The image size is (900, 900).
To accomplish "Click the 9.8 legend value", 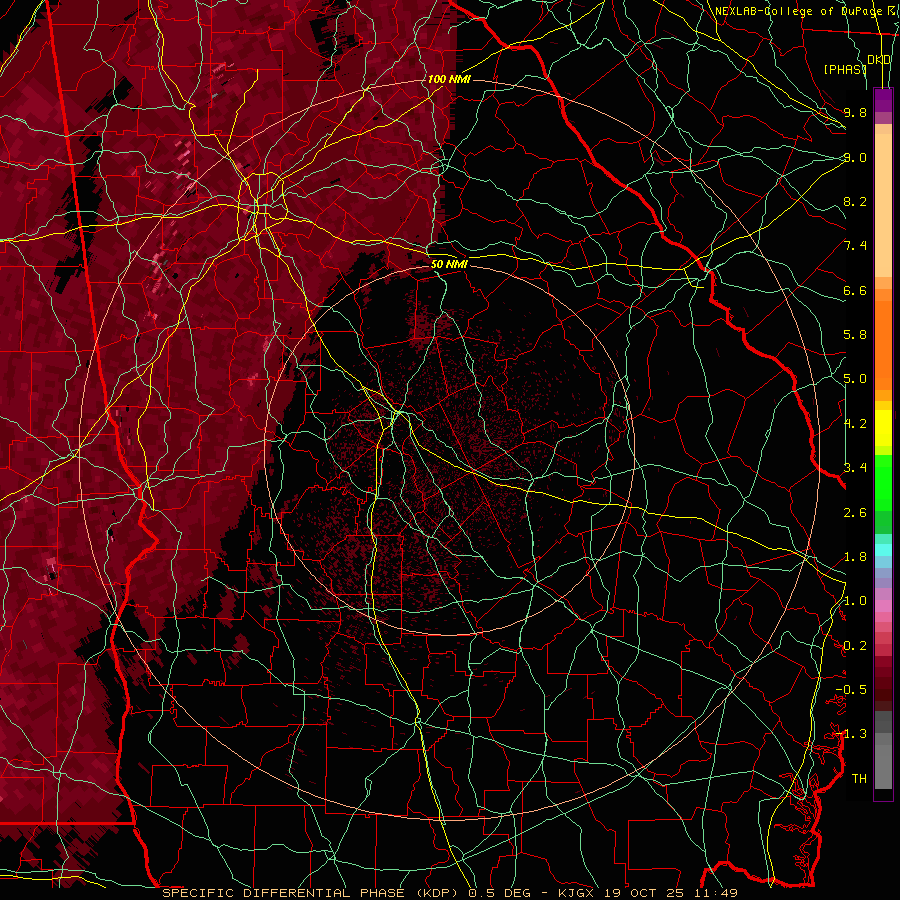I will tap(855, 112).
